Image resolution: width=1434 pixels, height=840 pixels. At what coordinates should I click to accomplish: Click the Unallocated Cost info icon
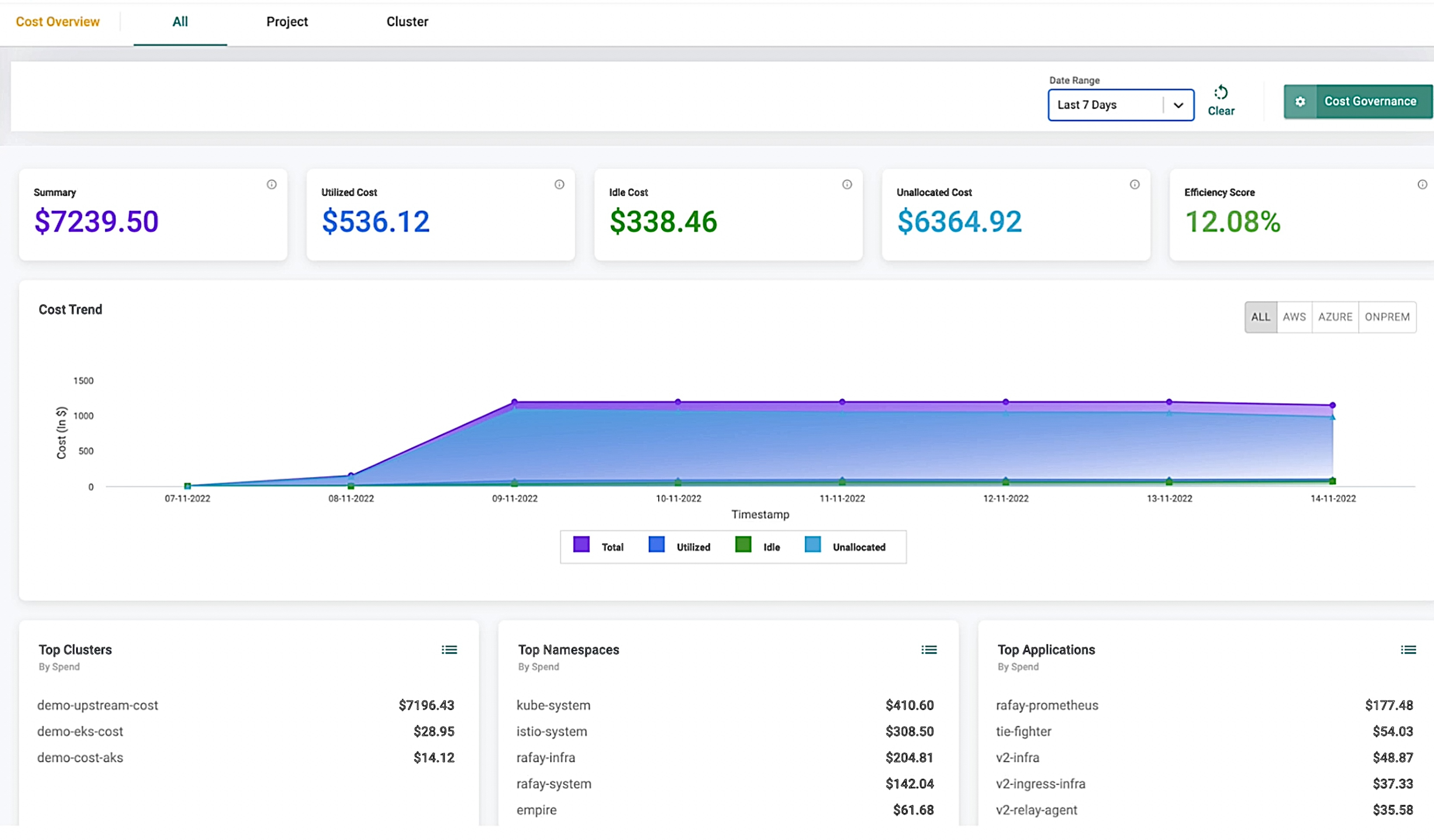(x=1135, y=184)
